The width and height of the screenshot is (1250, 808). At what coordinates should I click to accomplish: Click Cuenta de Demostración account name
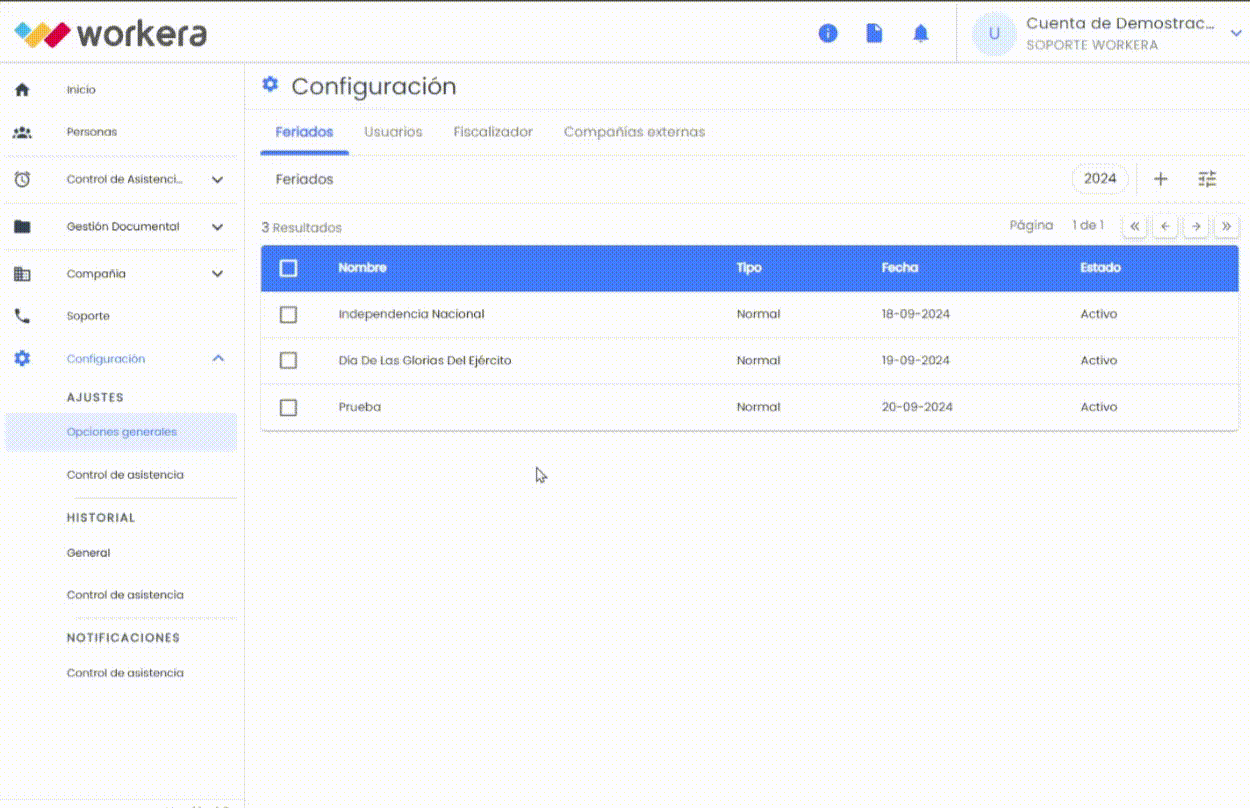(1120, 23)
